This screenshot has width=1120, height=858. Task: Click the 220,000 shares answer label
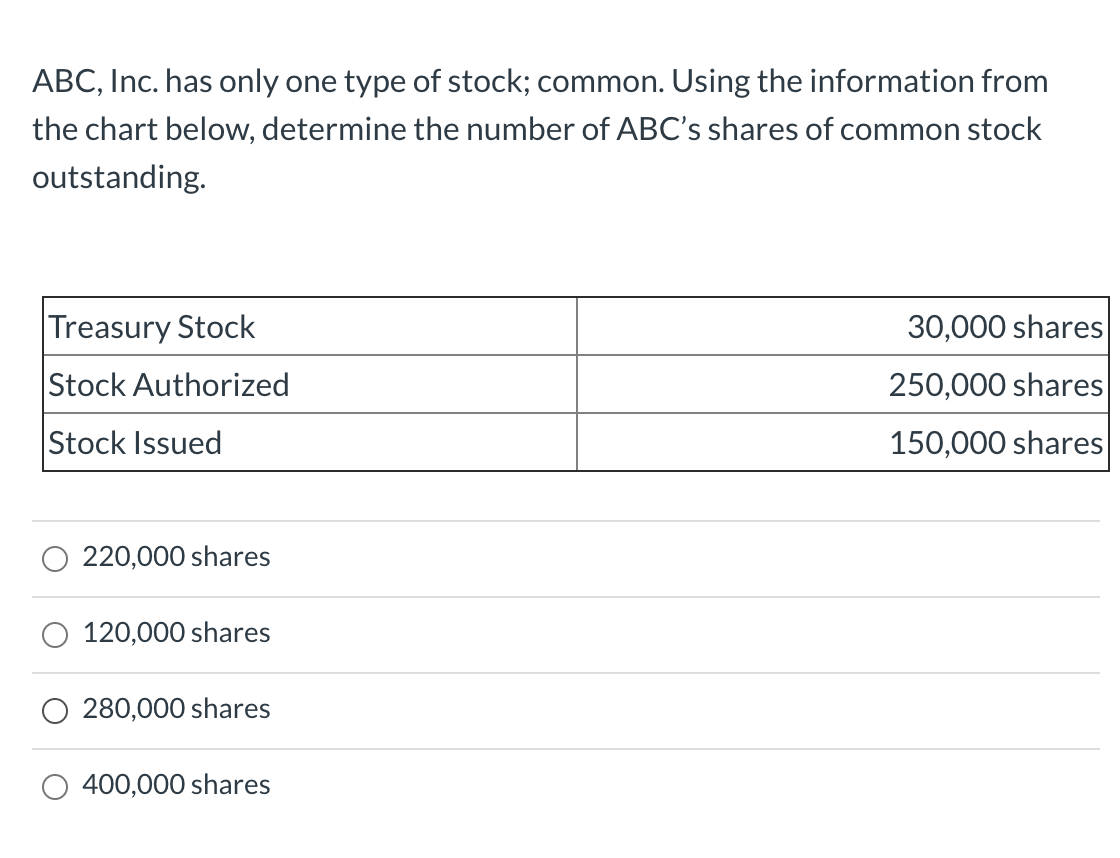[176, 557]
